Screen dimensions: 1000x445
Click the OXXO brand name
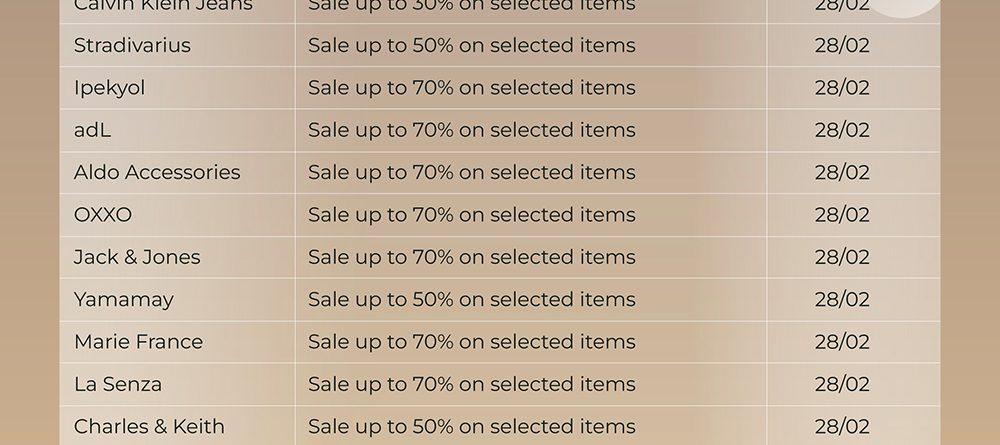tap(103, 215)
